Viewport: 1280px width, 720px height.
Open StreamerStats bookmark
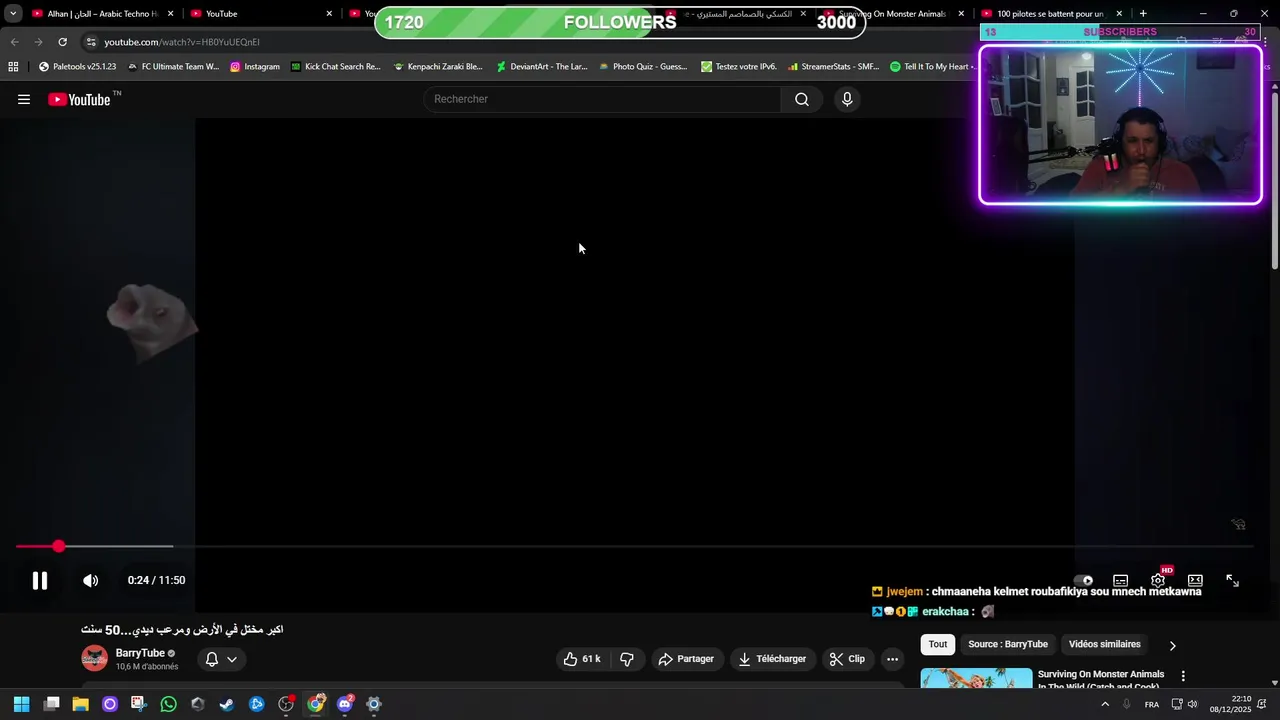click(833, 67)
